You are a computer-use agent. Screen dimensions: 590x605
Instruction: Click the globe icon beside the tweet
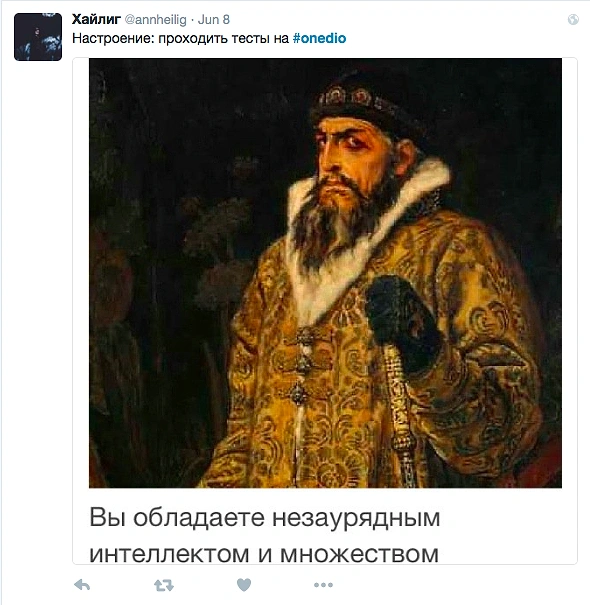coord(573,19)
